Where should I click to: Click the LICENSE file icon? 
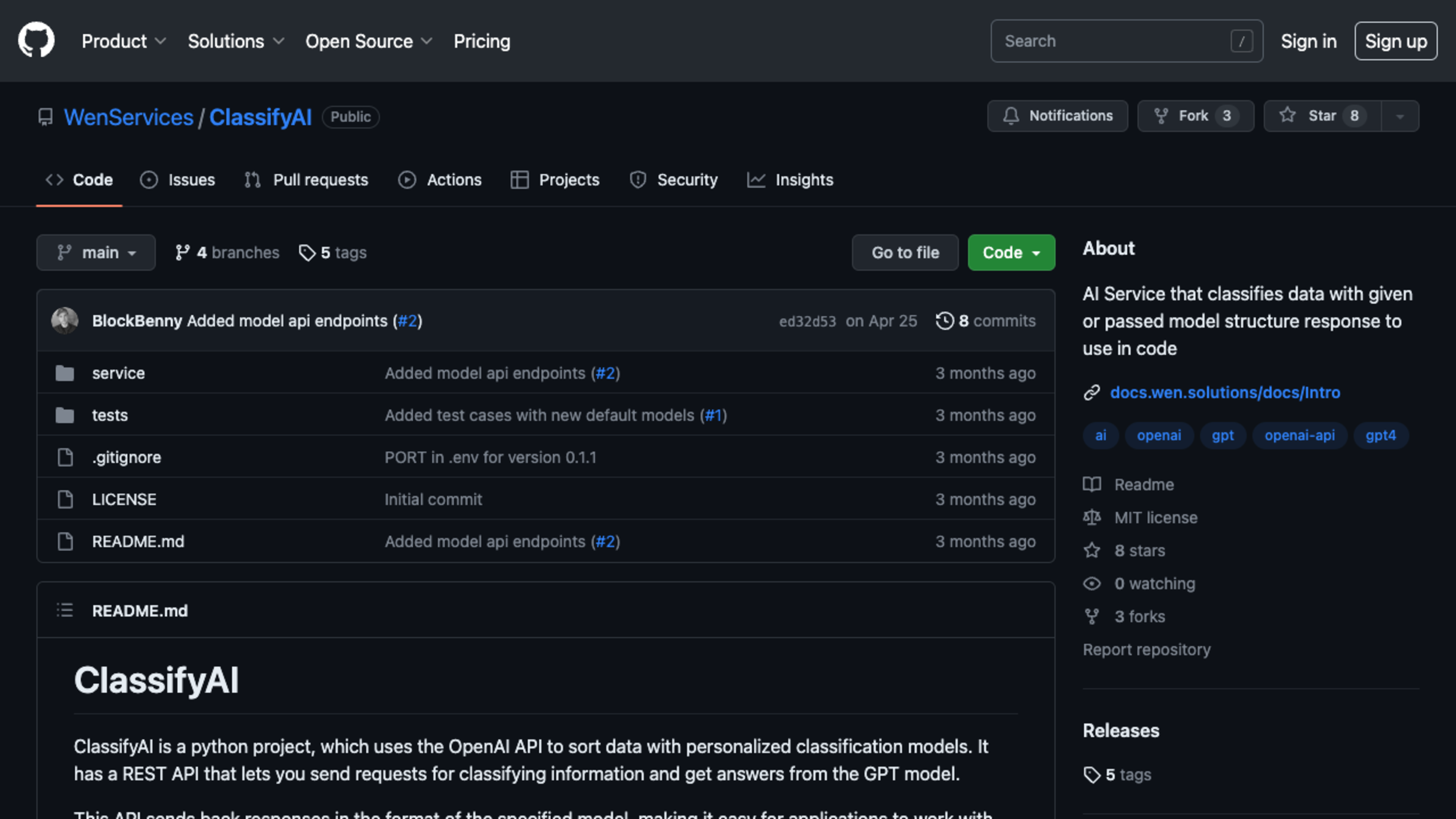(x=66, y=499)
